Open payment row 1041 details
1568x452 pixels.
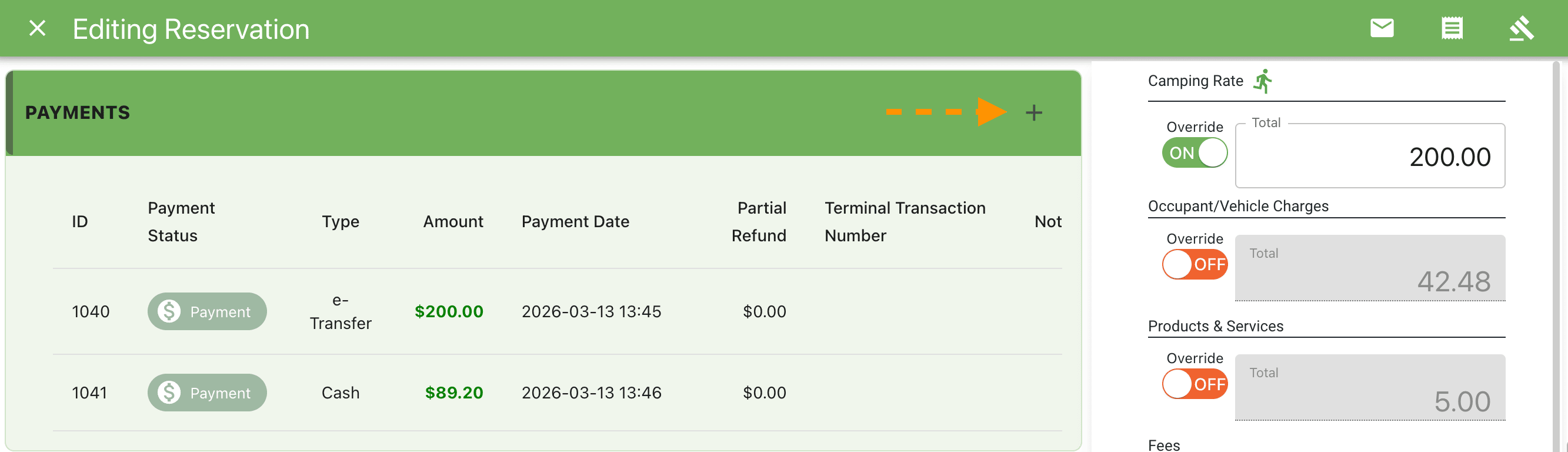90,393
